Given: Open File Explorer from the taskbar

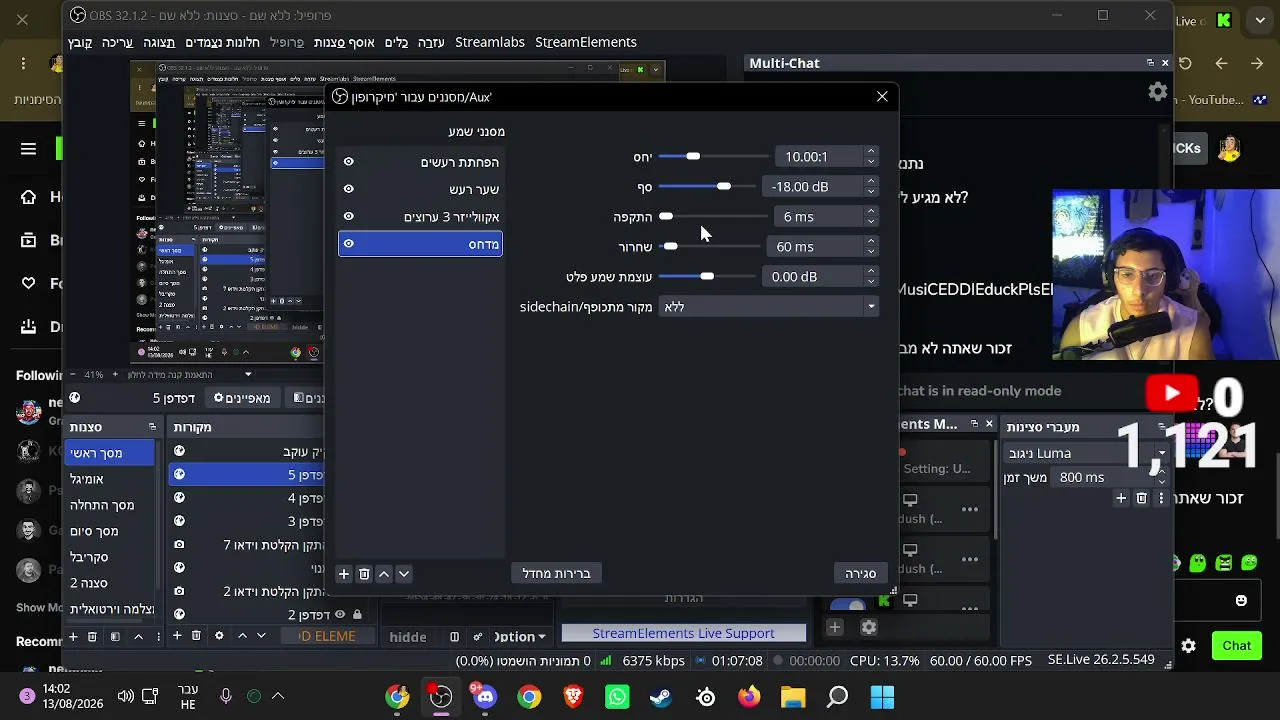Looking at the screenshot, I should click(x=793, y=697).
